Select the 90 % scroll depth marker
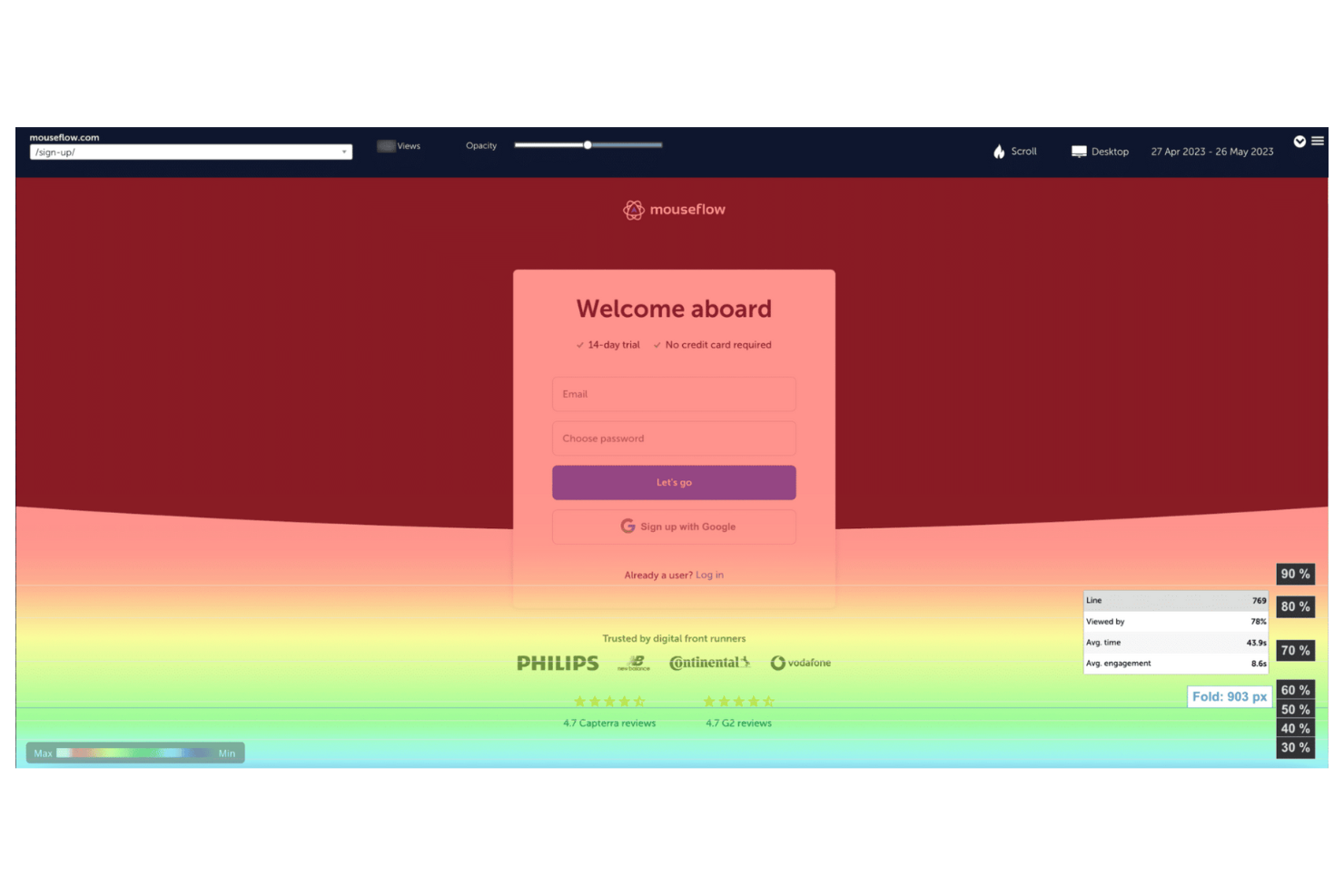Screen dimensions: 1344x896 (x=1295, y=574)
